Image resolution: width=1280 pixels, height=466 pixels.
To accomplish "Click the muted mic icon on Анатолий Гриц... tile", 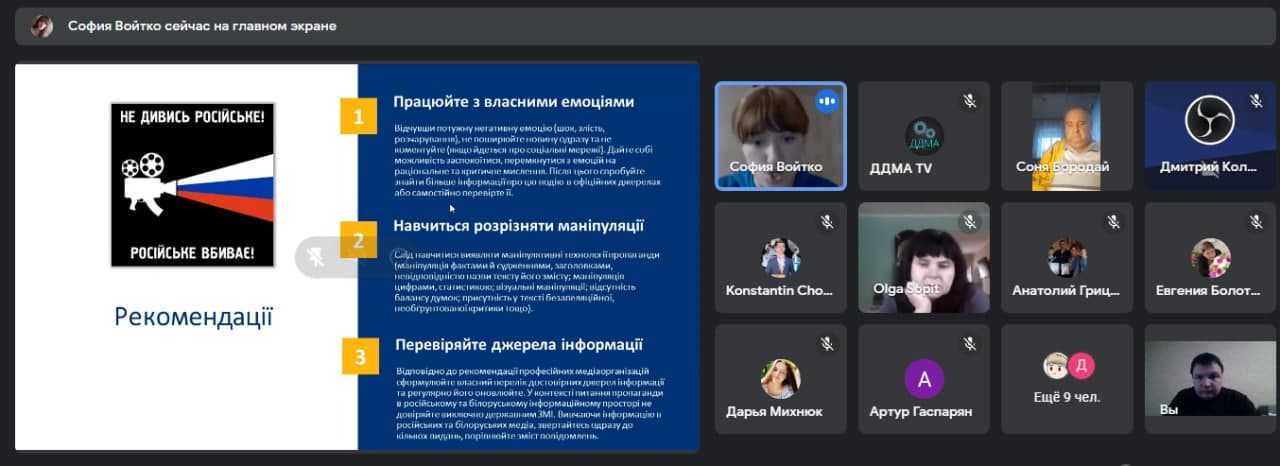I will (x=1113, y=222).
